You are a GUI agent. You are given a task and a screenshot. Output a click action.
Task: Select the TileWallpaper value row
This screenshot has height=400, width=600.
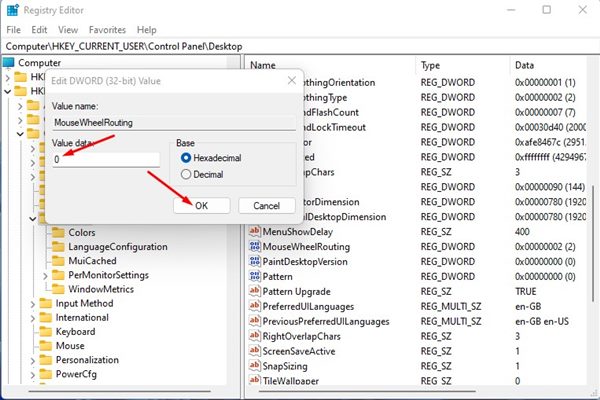pyautogui.click(x=417, y=380)
